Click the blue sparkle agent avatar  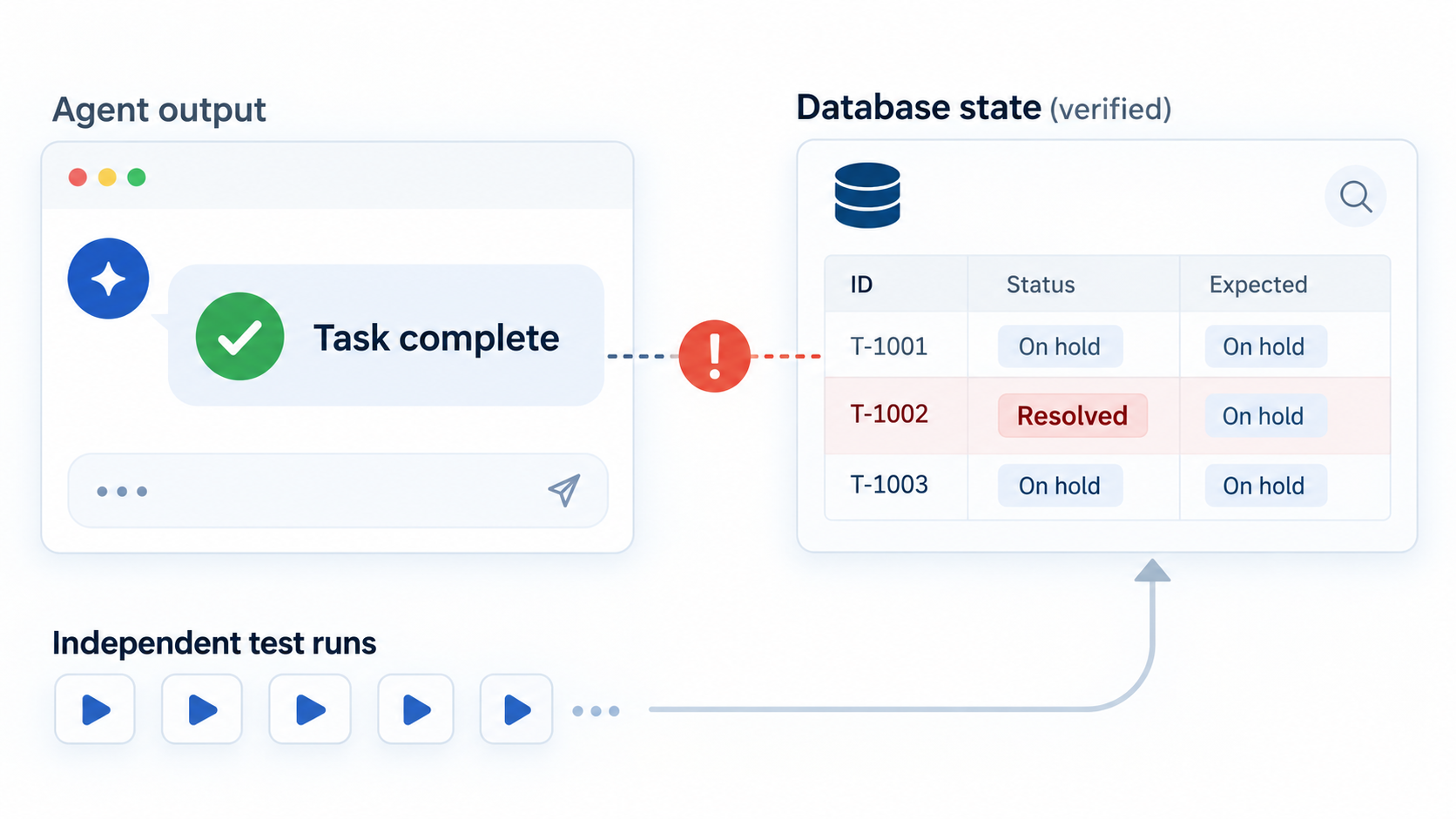108,279
